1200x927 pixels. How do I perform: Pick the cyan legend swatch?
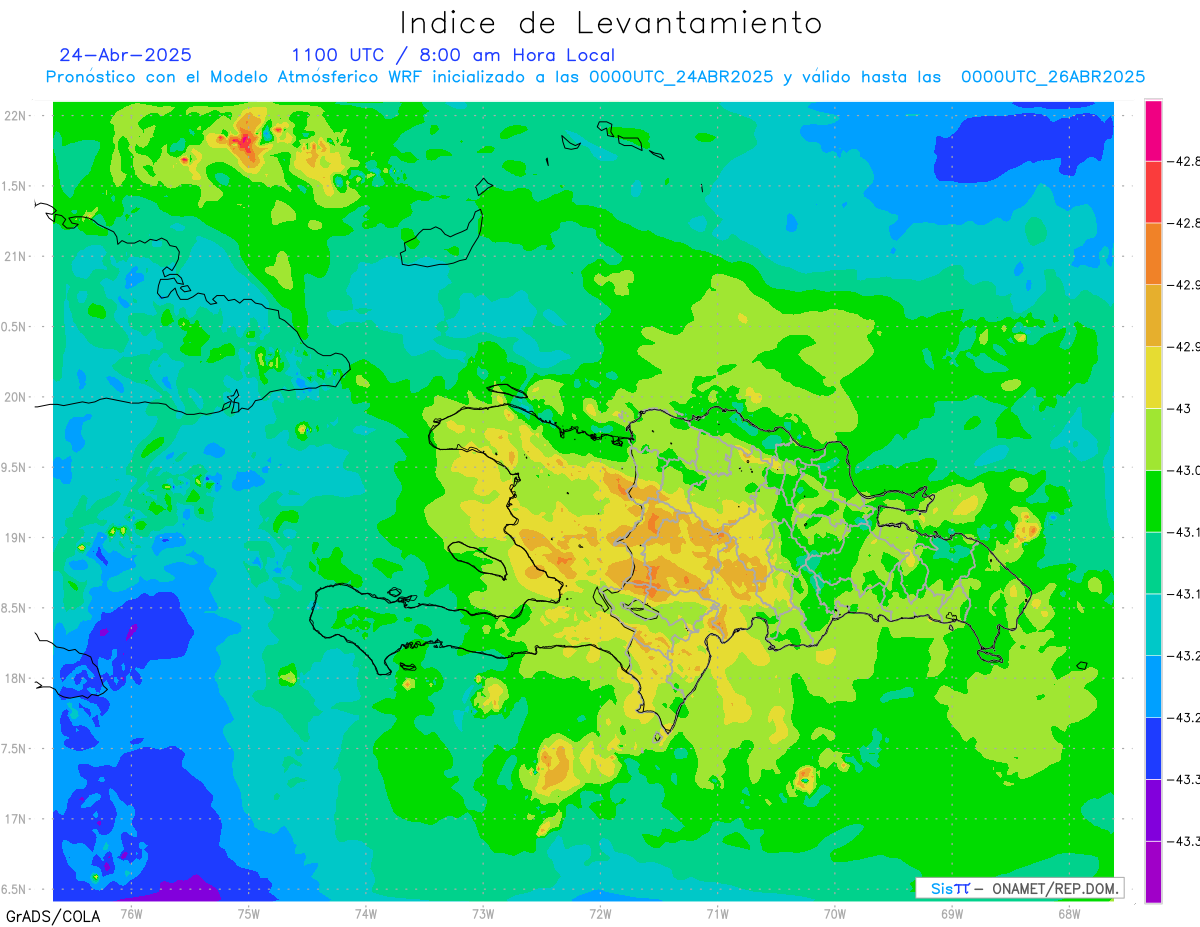point(1153,624)
